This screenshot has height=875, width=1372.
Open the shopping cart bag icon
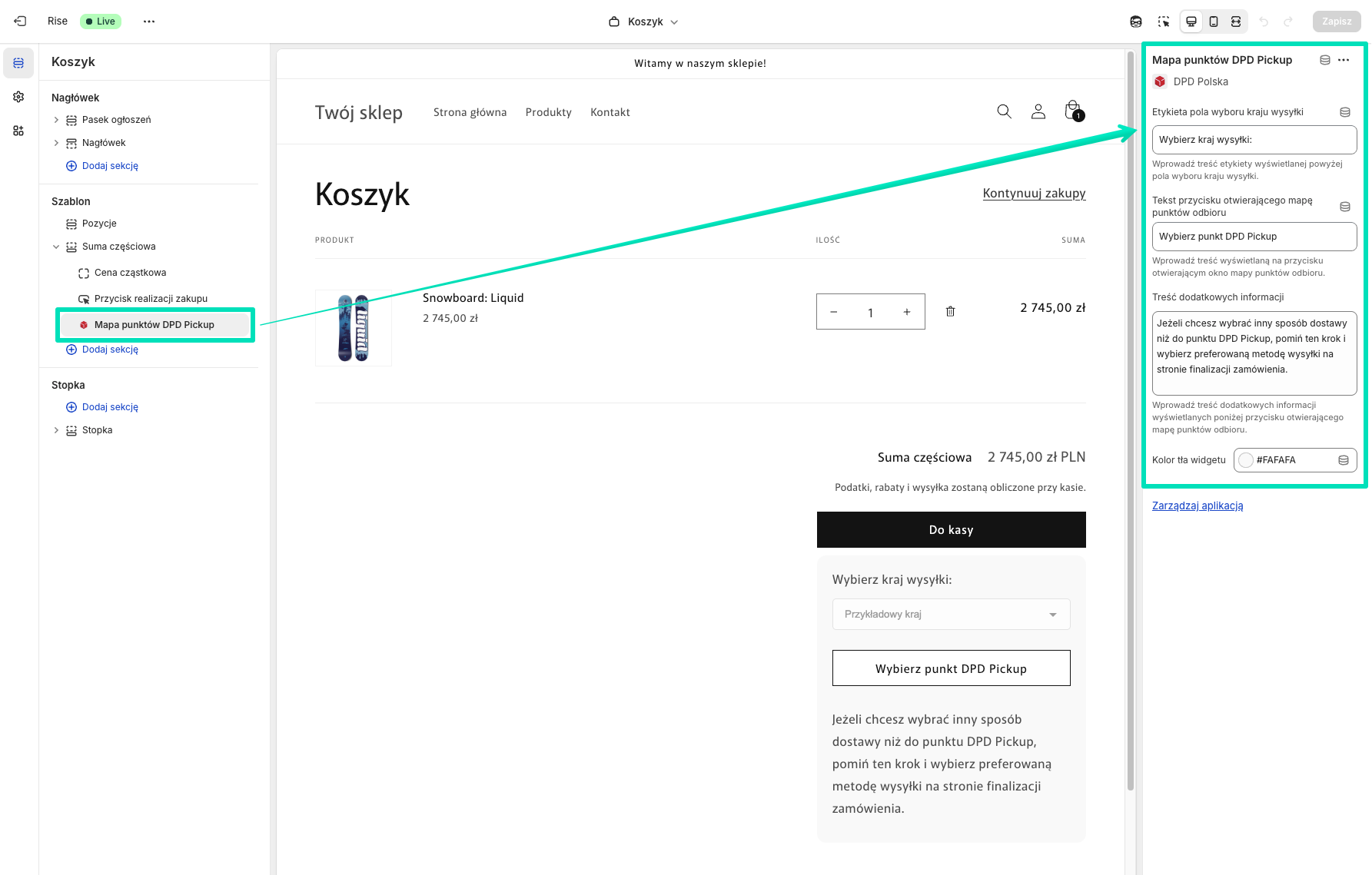click(1072, 111)
